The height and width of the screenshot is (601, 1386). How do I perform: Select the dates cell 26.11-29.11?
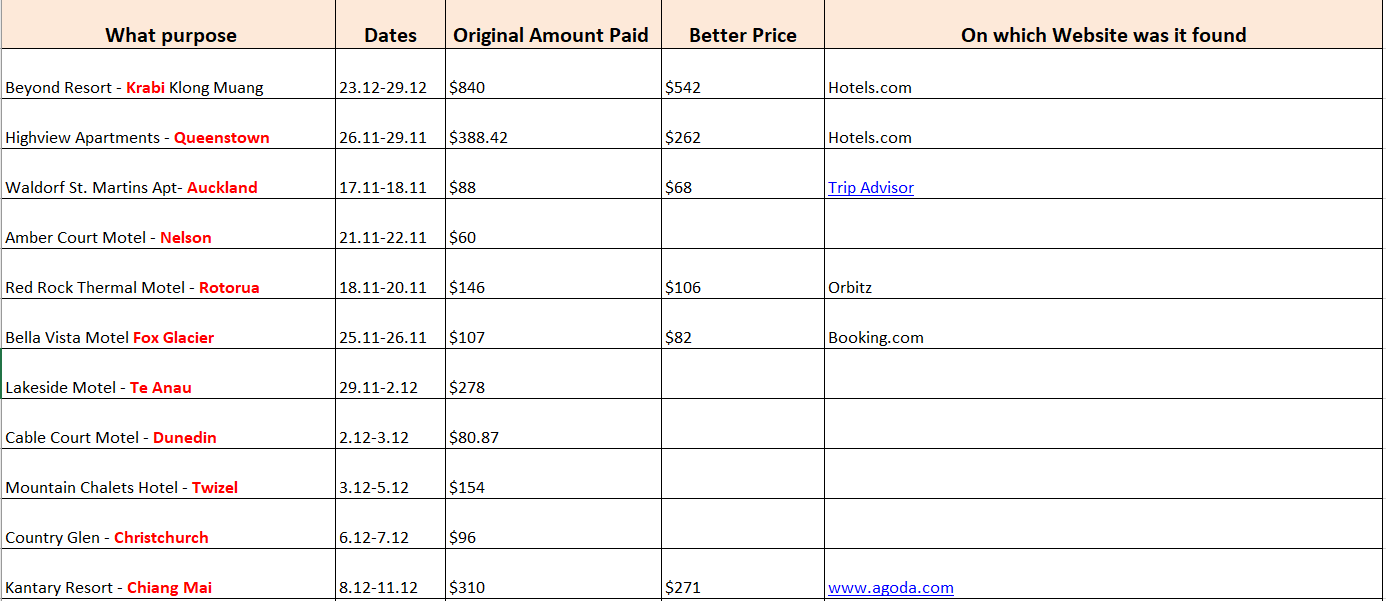(x=390, y=125)
